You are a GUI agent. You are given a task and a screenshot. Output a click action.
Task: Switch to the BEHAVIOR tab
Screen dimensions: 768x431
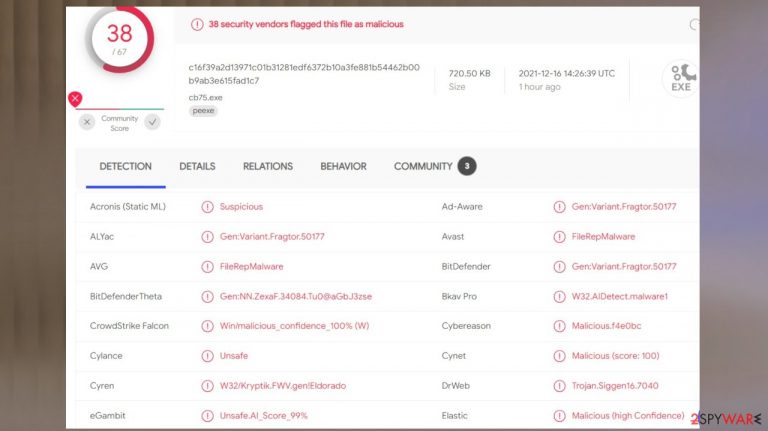343,167
